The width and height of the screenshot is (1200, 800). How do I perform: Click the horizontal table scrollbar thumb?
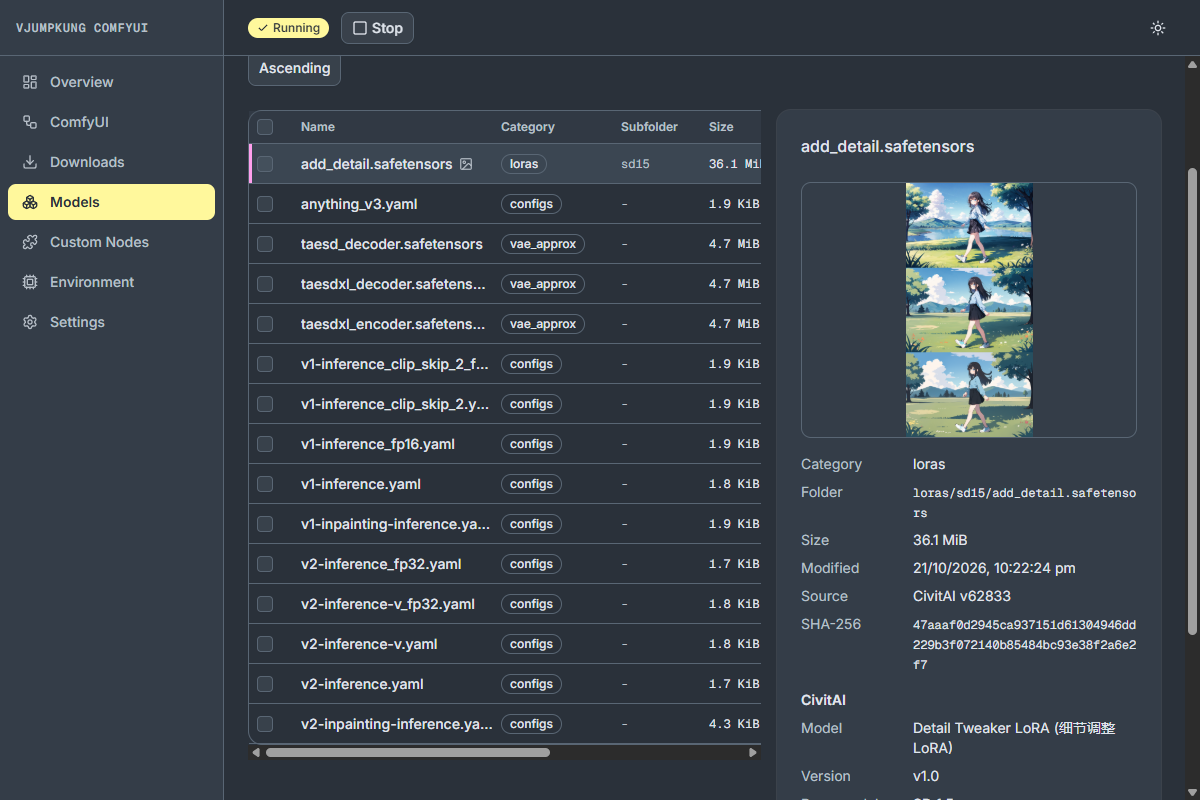coord(407,752)
